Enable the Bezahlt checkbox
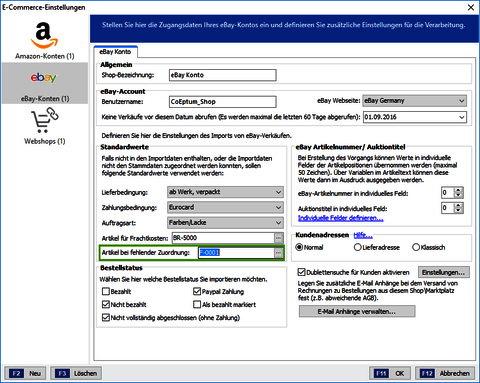 click(106, 292)
